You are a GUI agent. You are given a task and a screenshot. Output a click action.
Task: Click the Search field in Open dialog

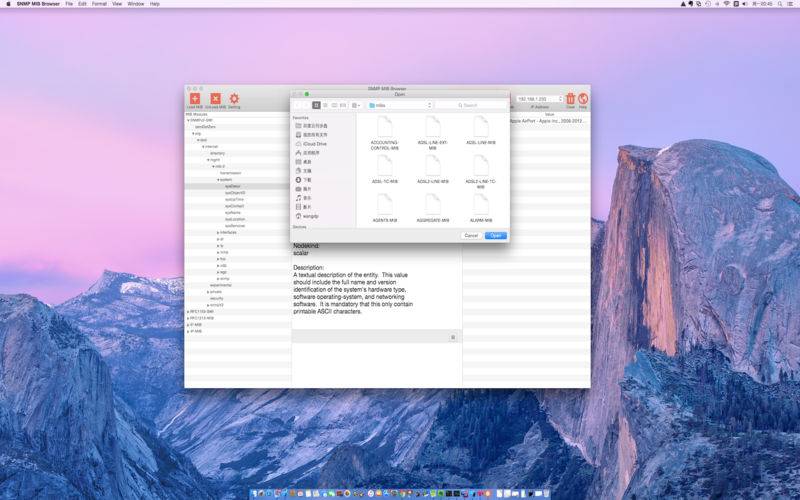click(471, 105)
